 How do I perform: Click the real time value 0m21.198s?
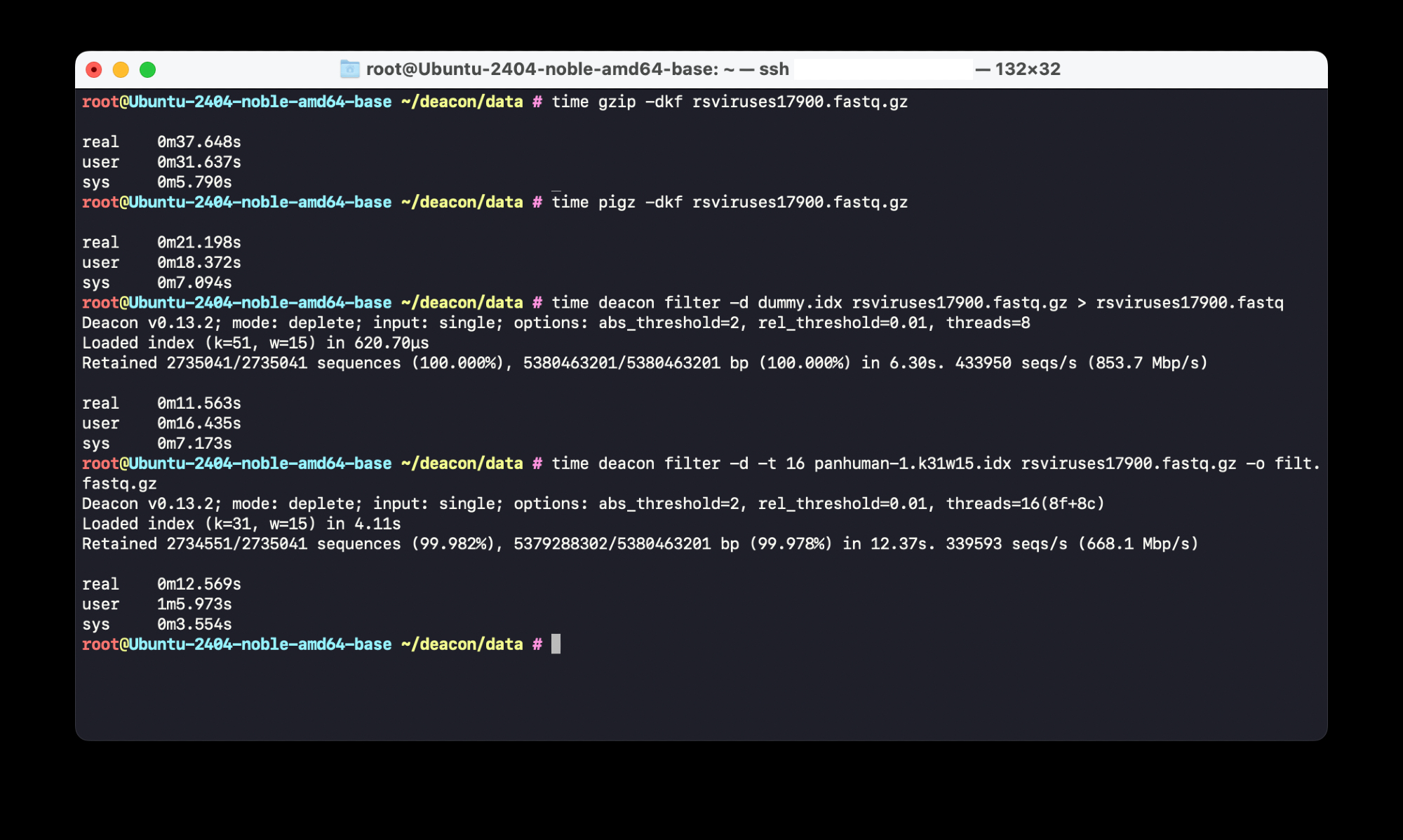pyautogui.click(x=199, y=243)
